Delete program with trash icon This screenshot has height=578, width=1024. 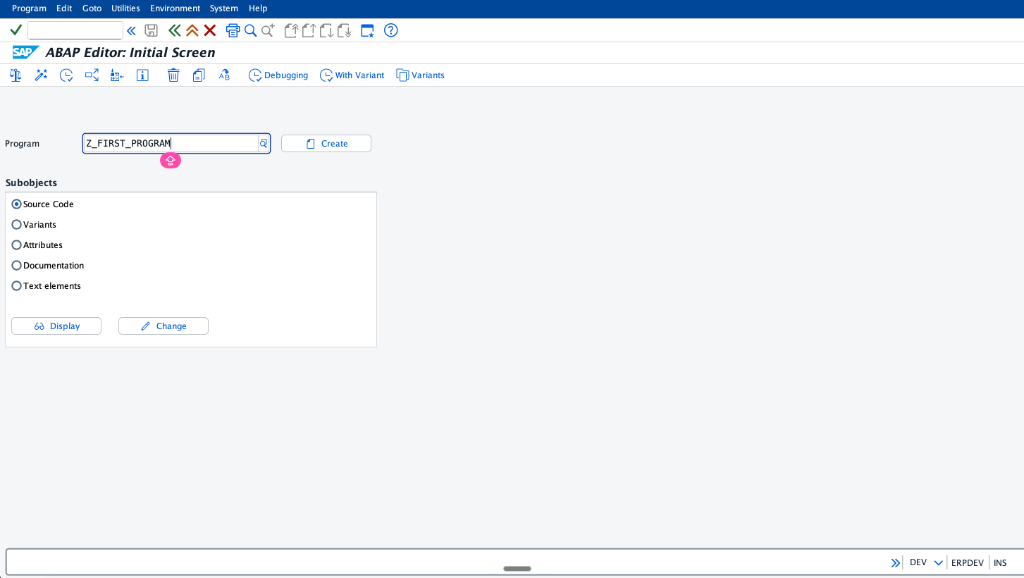[x=173, y=75]
